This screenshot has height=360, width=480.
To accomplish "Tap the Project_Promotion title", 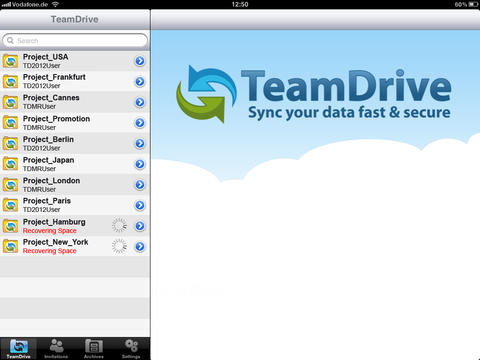I will (x=57, y=119).
